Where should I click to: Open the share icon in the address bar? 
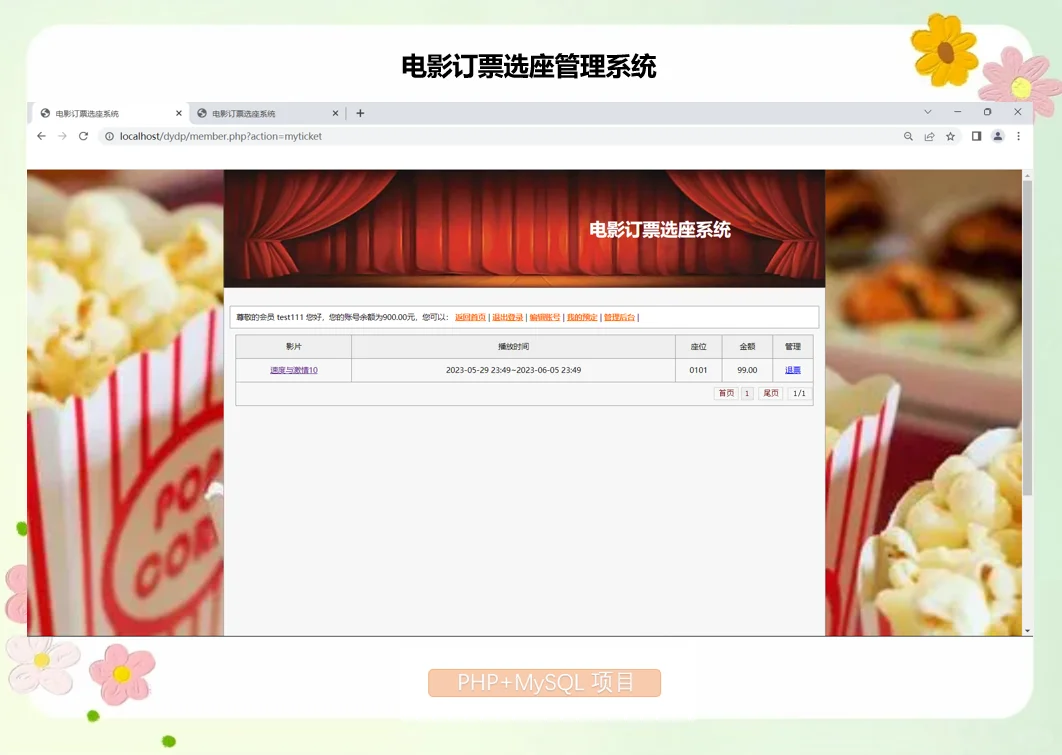[x=928, y=136]
